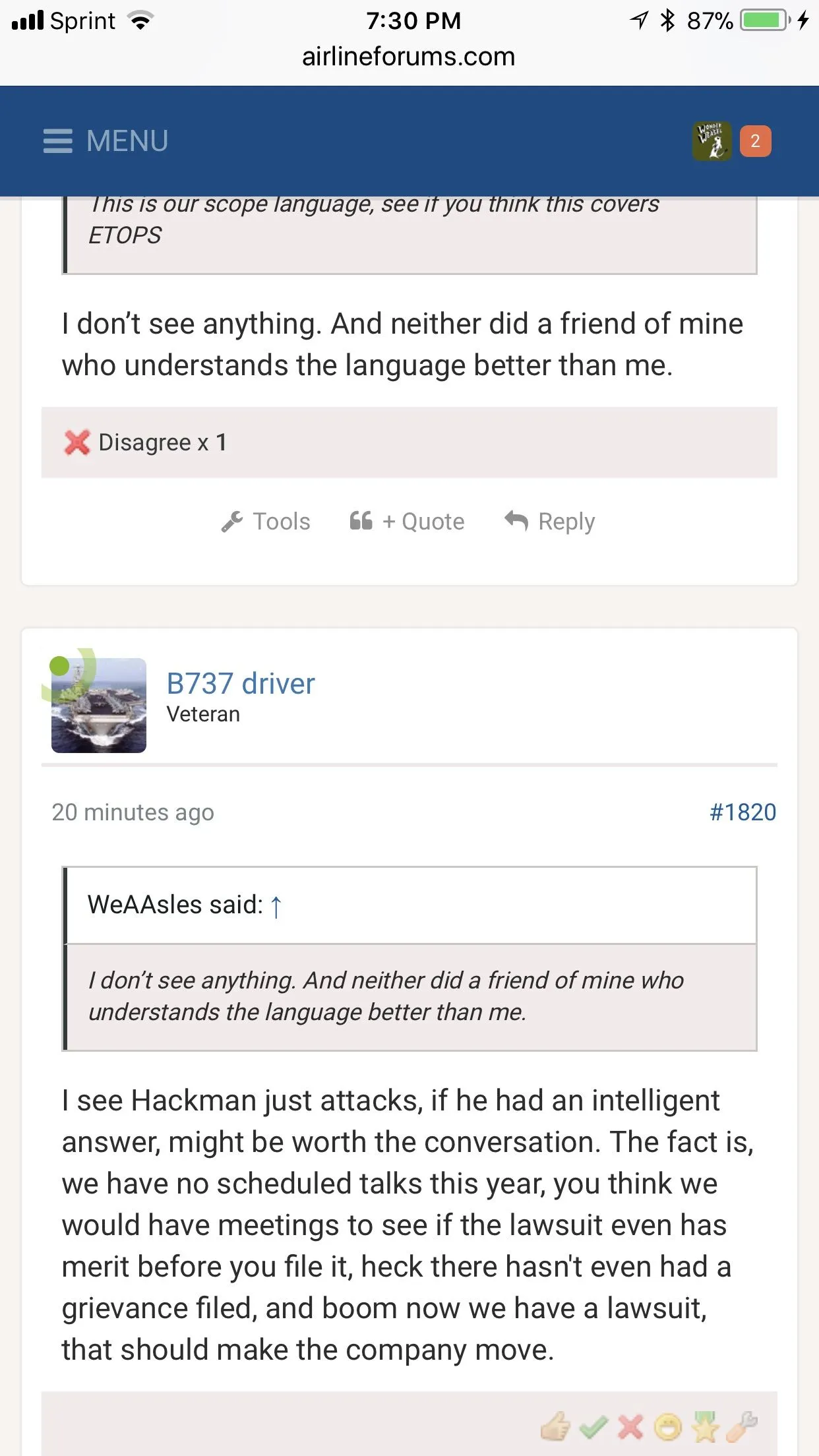
Task: Jump to quoted WeAAsles post via arrow
Action: (276, 906)
